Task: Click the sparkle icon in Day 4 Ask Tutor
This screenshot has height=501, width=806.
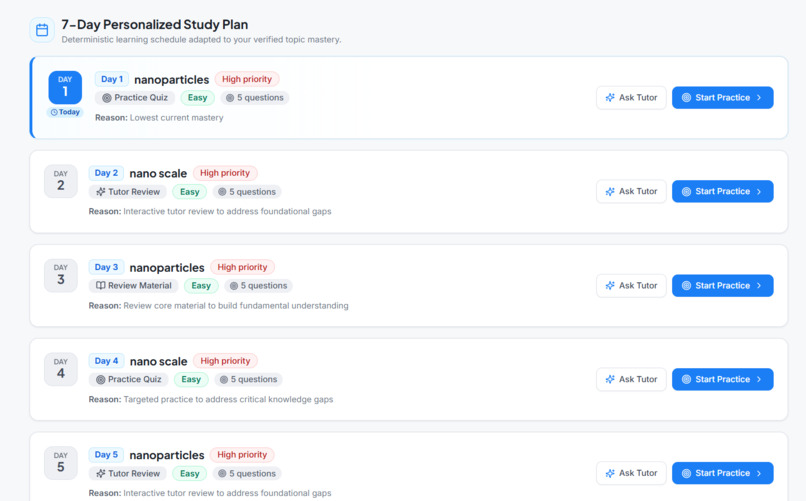Action: [610, 379]
